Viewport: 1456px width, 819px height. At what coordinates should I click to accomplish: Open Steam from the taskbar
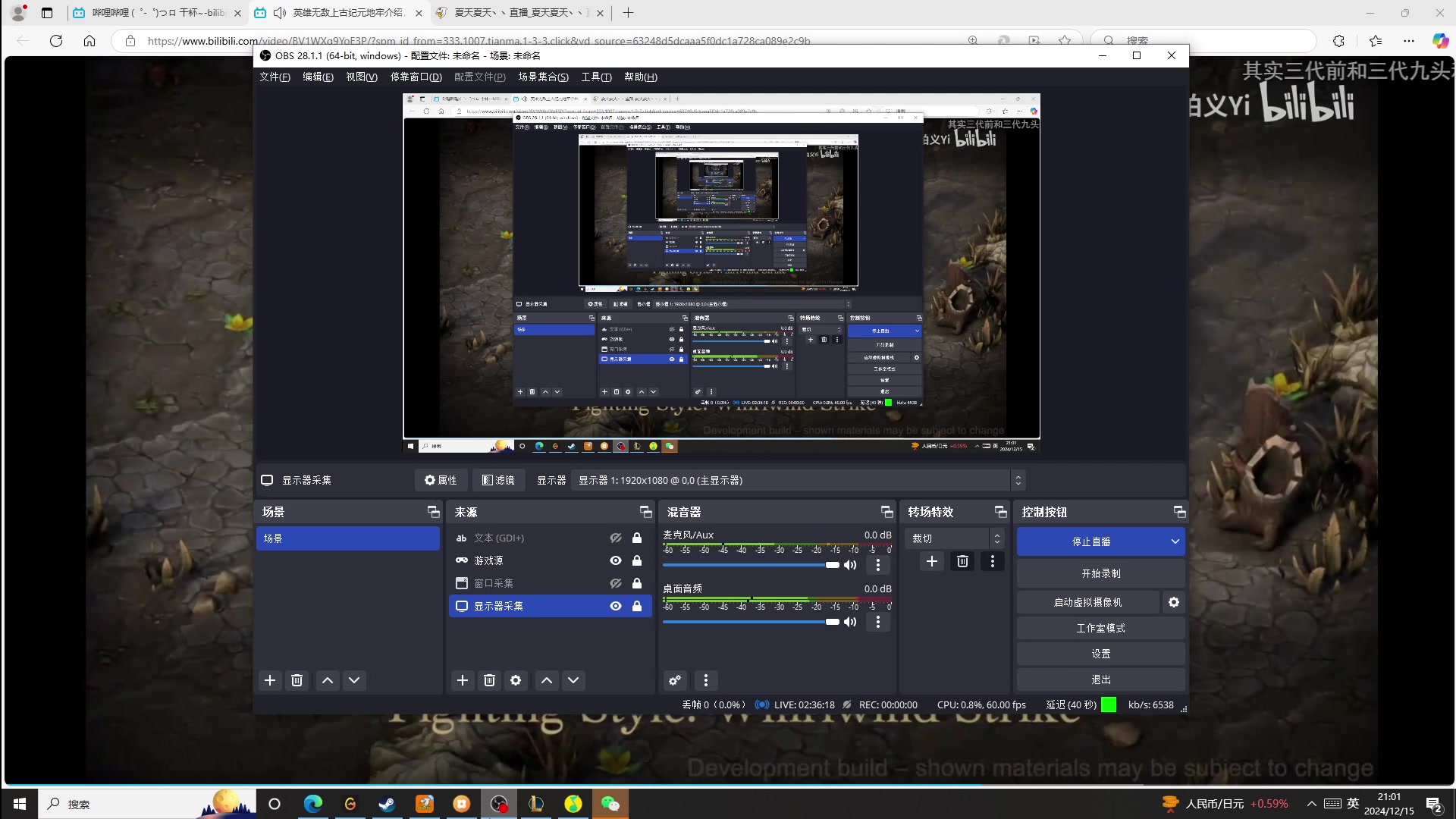click(387, 804)
